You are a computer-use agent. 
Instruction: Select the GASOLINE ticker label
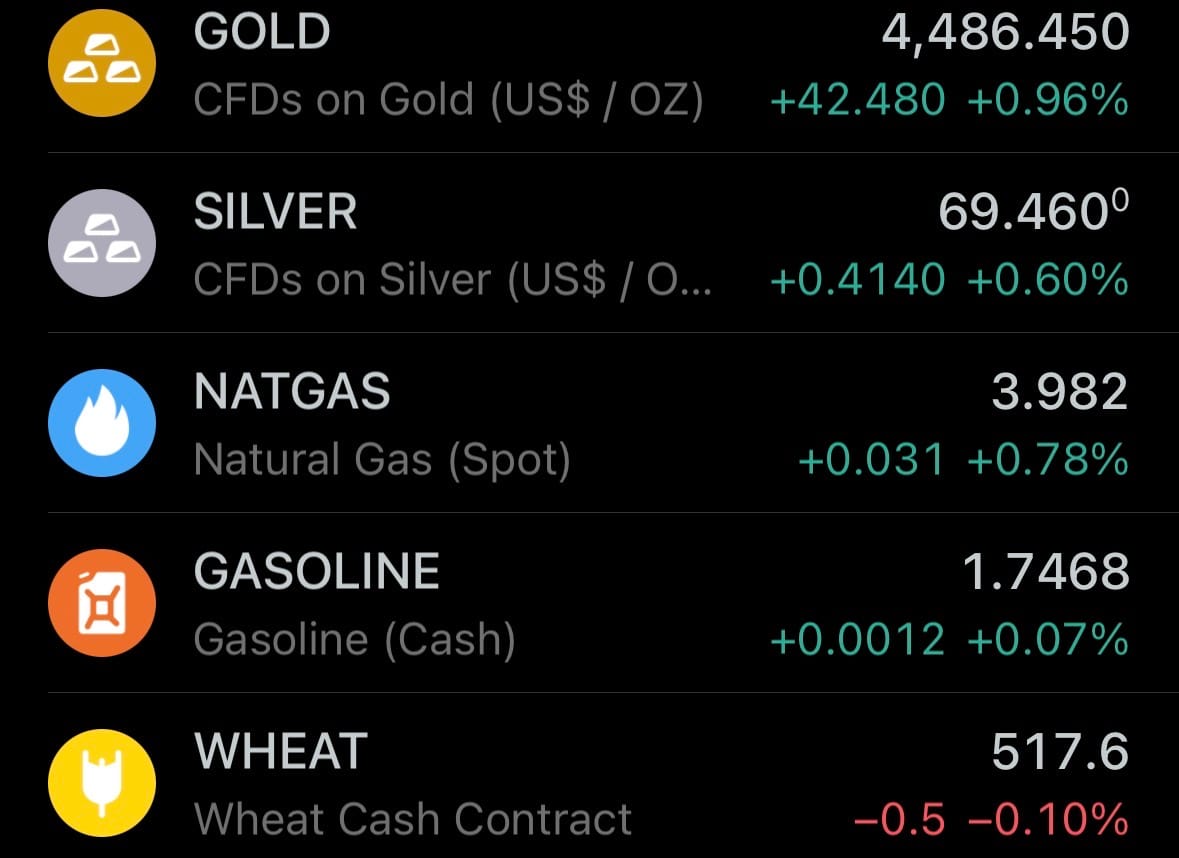[x=316, y=571]
